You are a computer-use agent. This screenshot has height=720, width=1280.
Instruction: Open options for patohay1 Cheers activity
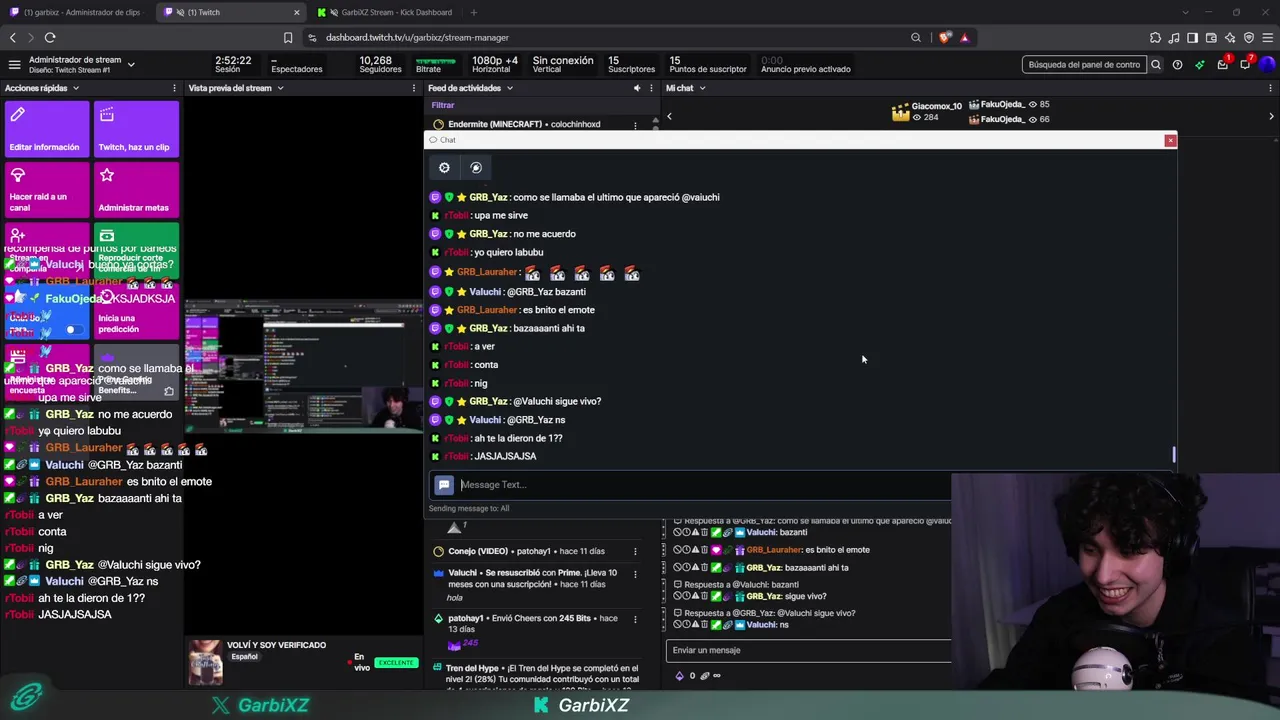click(635, 619)
